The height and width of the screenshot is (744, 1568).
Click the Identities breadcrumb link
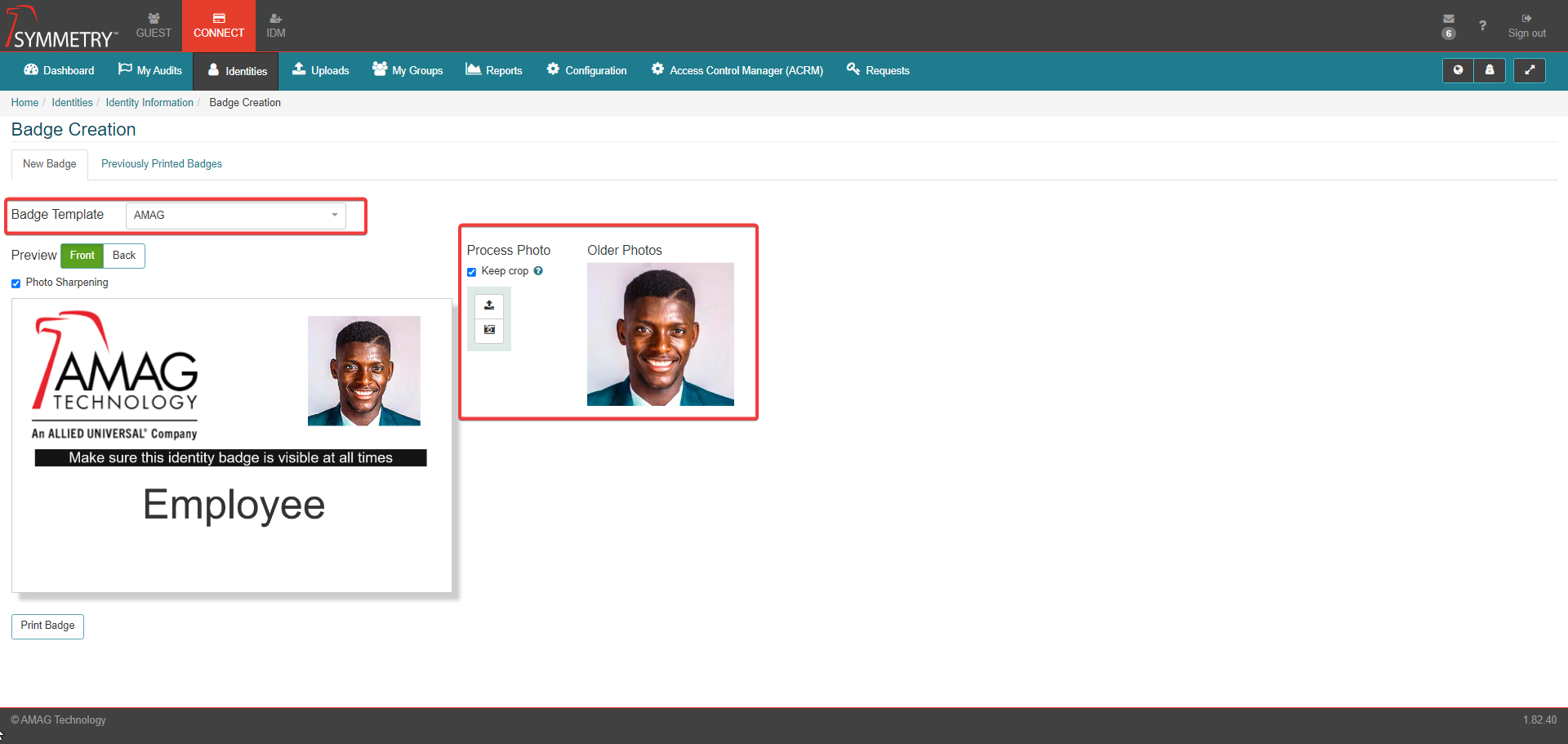pyautogui.click(x=72, y=103)
